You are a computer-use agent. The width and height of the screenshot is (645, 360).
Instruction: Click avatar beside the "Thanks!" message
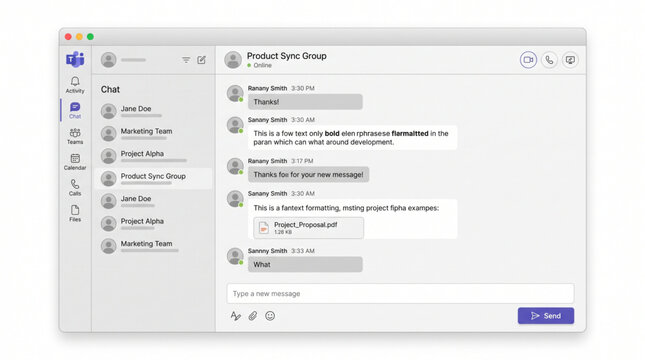235,93
